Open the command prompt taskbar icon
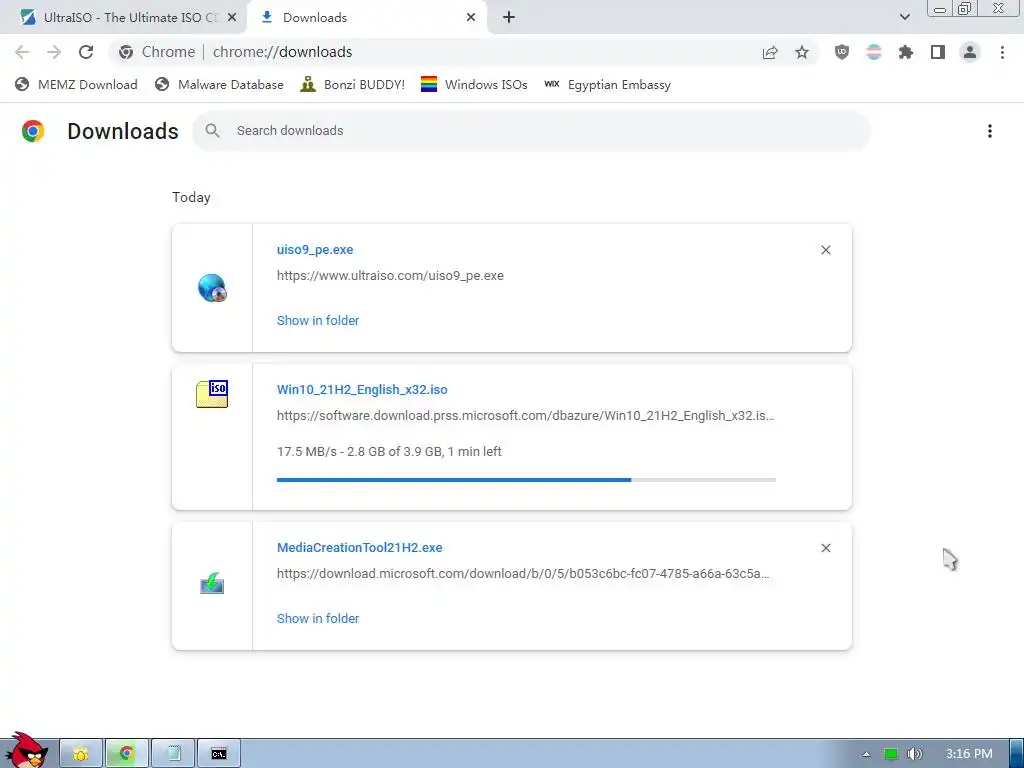Image resolution: width=1024 pixels, height=768 pixels. click(x=219, y=754)
